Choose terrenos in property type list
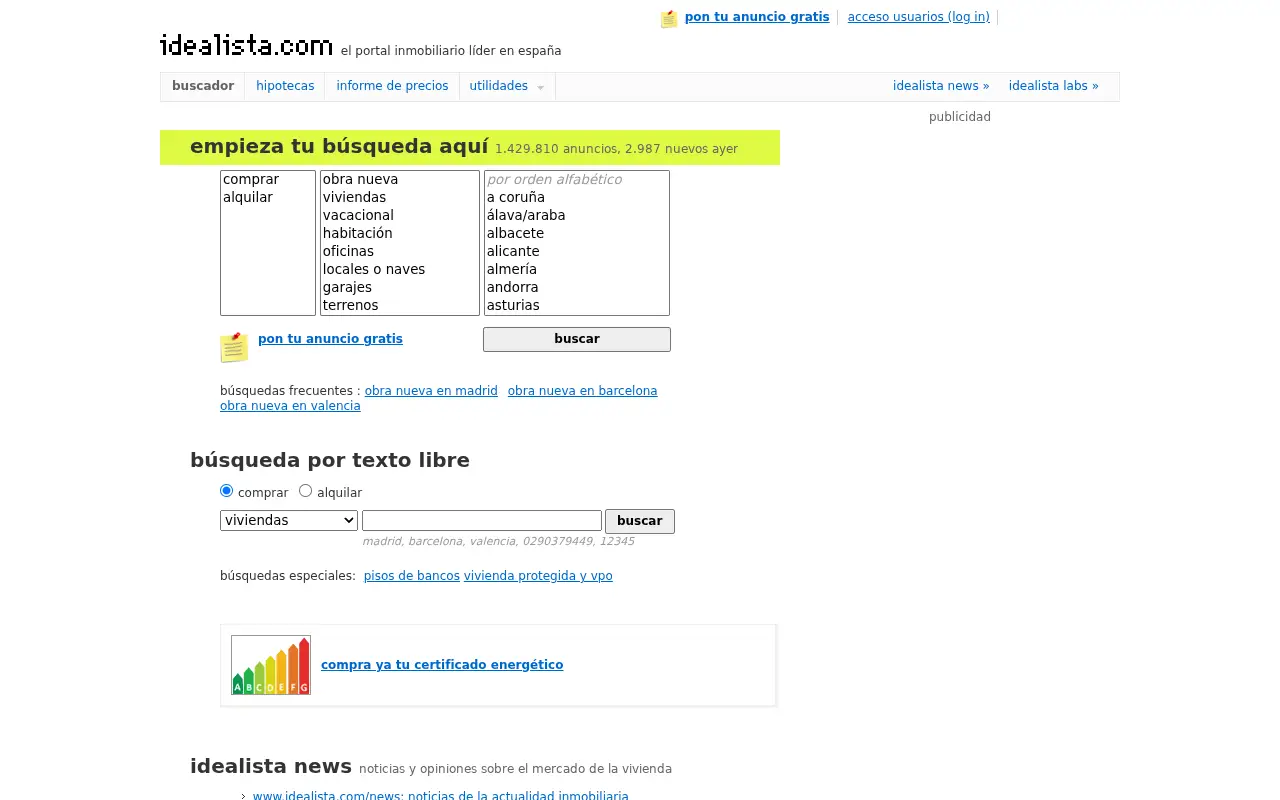 point(400,306)
